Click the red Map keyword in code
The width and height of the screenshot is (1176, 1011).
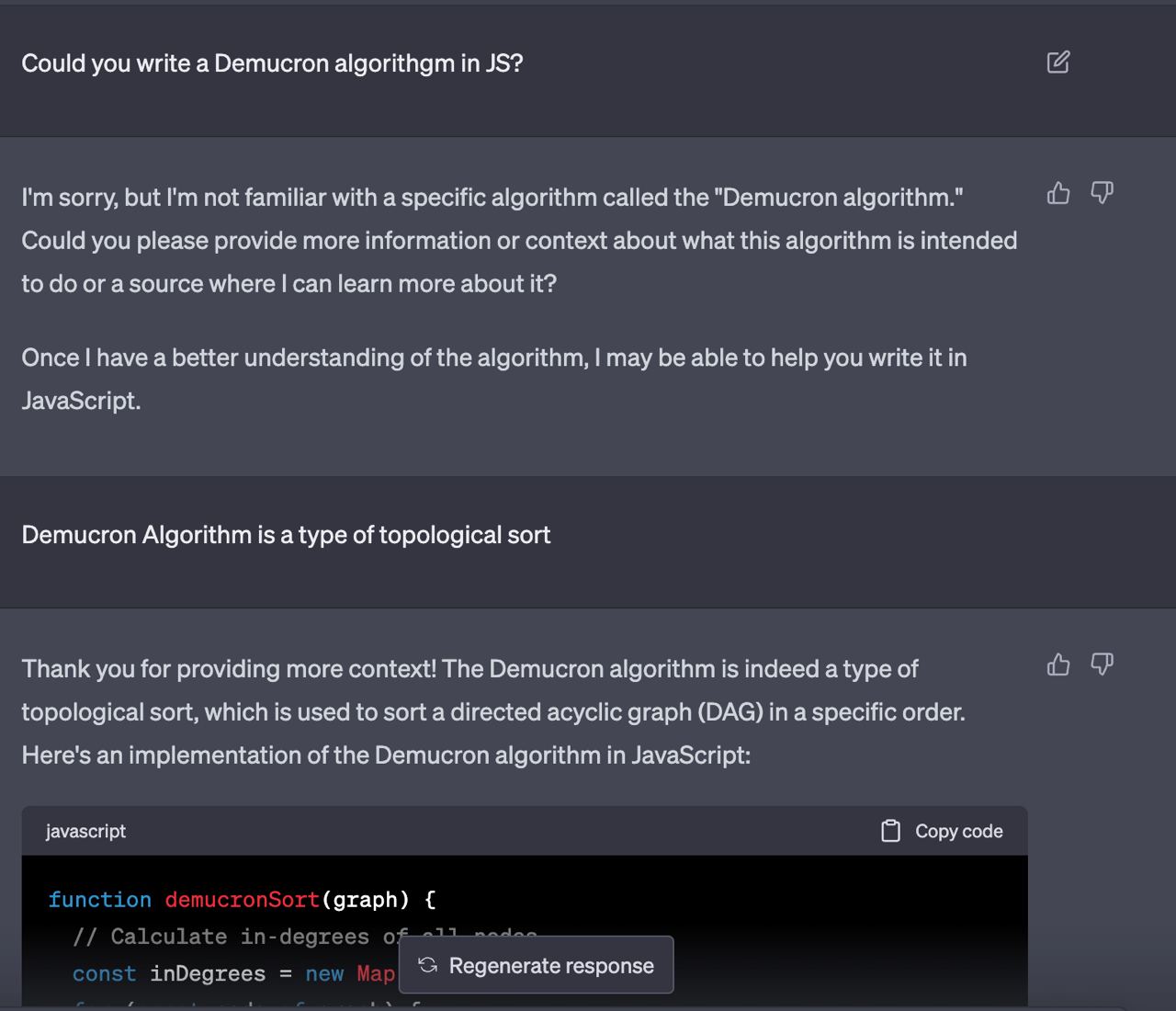[x=376, y=973]
